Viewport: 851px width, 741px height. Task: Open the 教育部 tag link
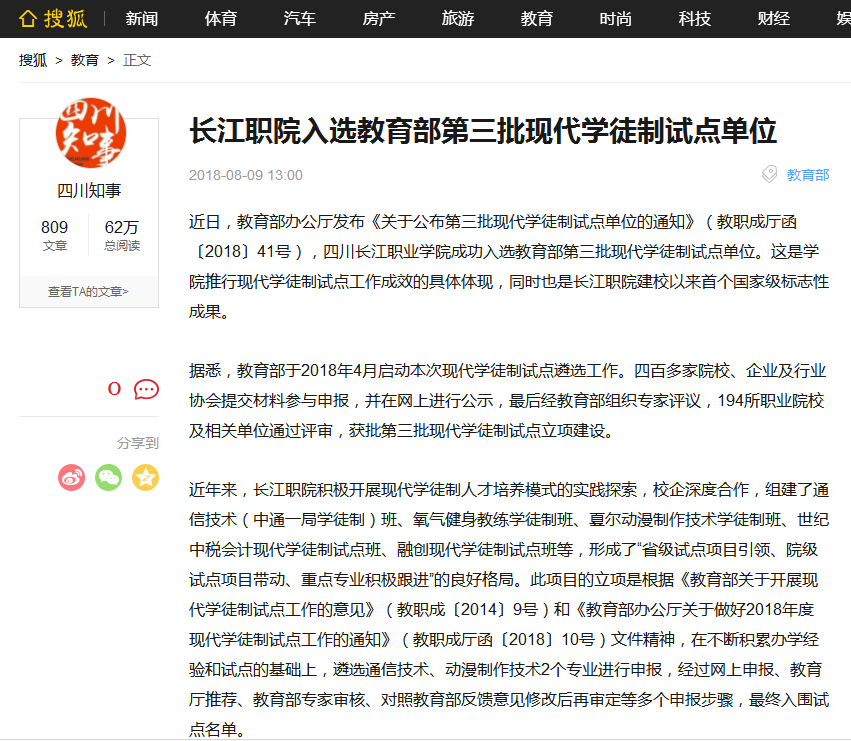(x=808, y=175)
